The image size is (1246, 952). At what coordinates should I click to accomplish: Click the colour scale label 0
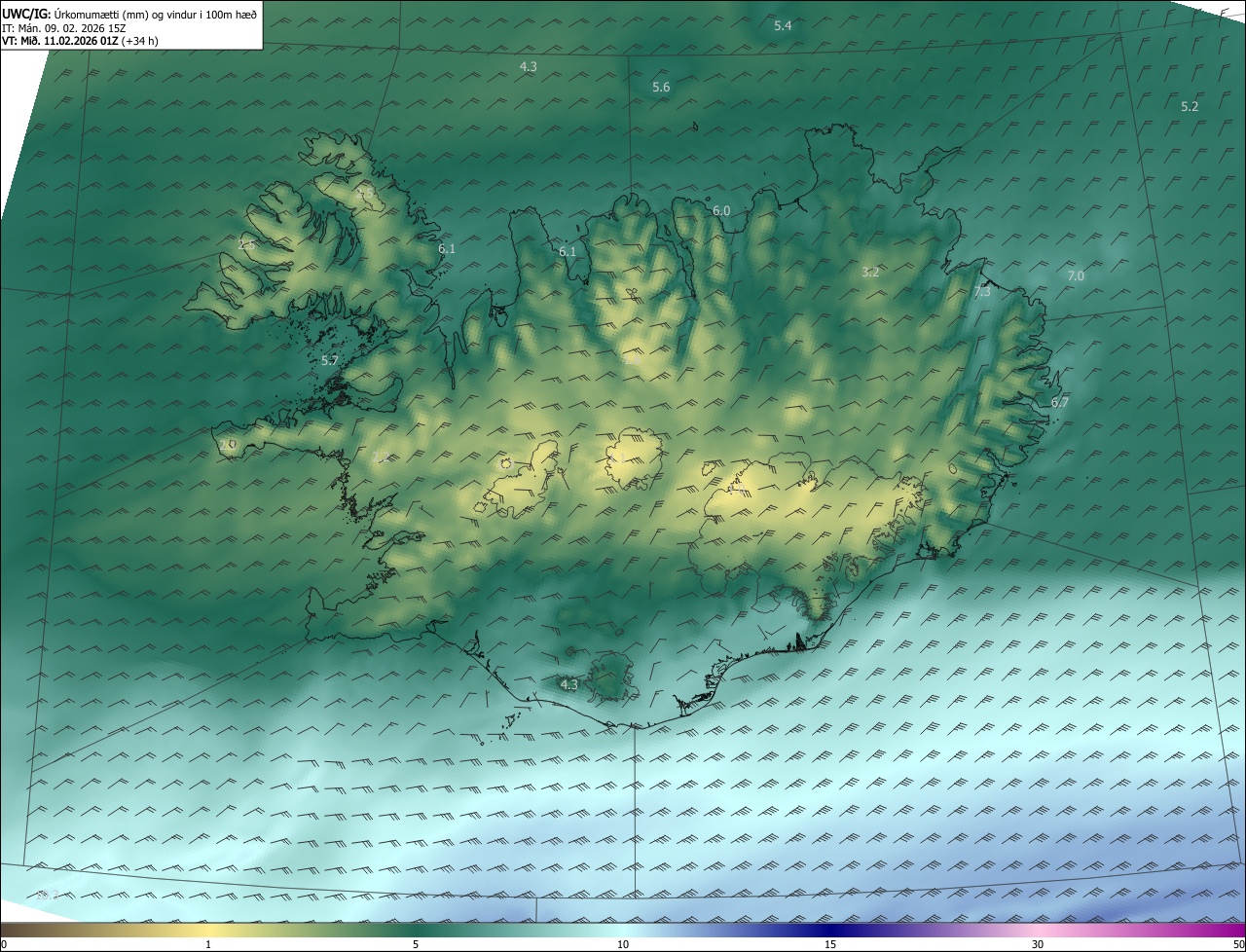[4, 945]
